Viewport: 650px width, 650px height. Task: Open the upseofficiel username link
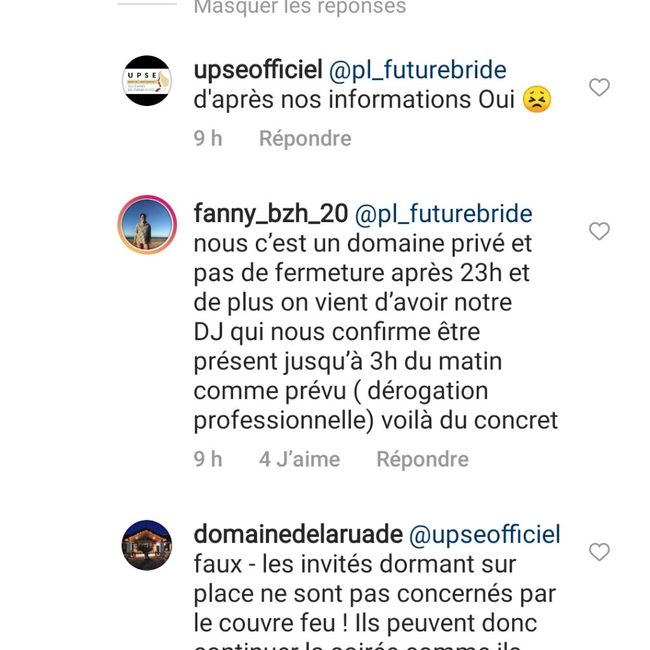point(258,69)
